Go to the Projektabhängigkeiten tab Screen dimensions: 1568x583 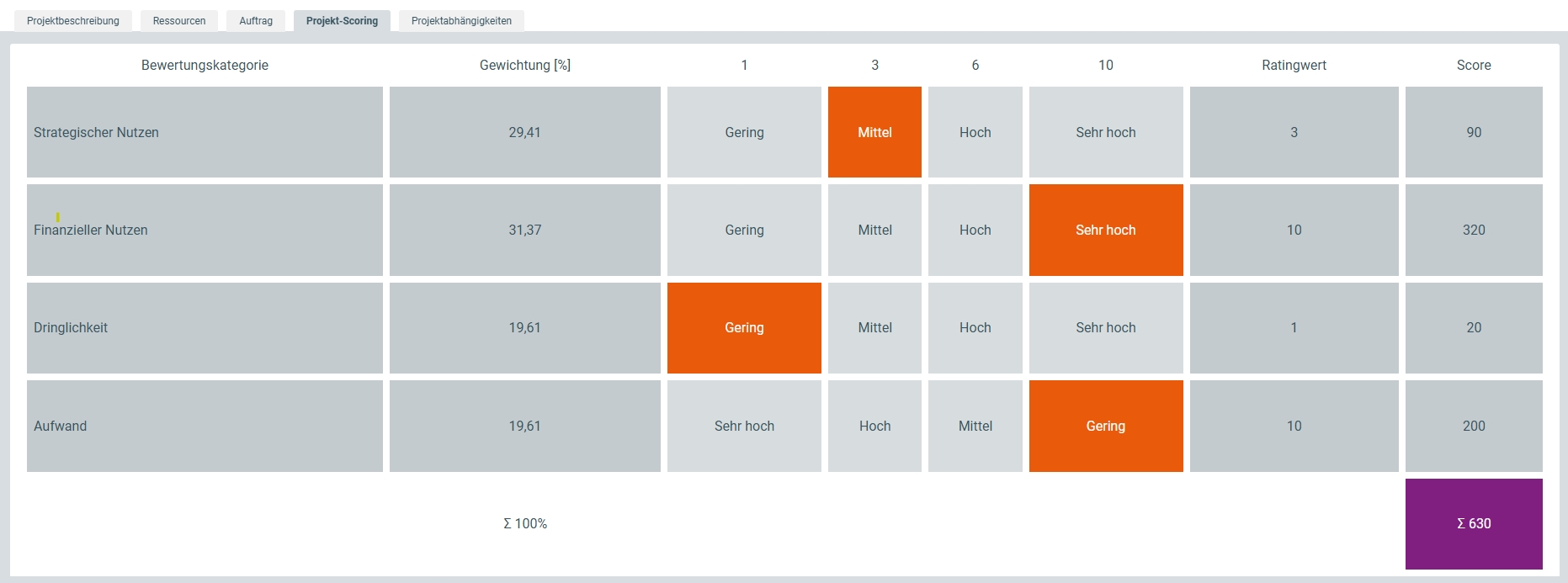coord(461,21)
